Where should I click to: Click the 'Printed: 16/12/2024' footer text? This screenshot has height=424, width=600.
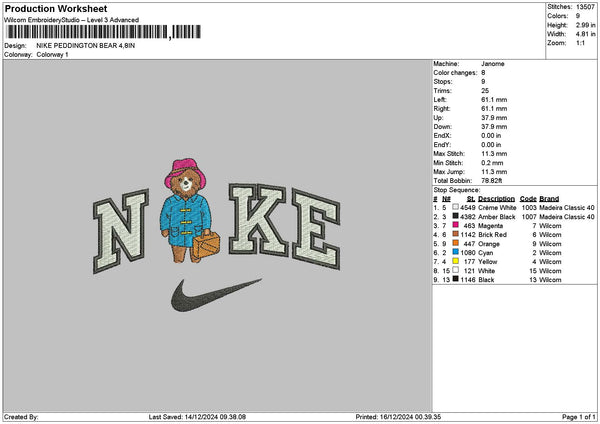[398, 417]
